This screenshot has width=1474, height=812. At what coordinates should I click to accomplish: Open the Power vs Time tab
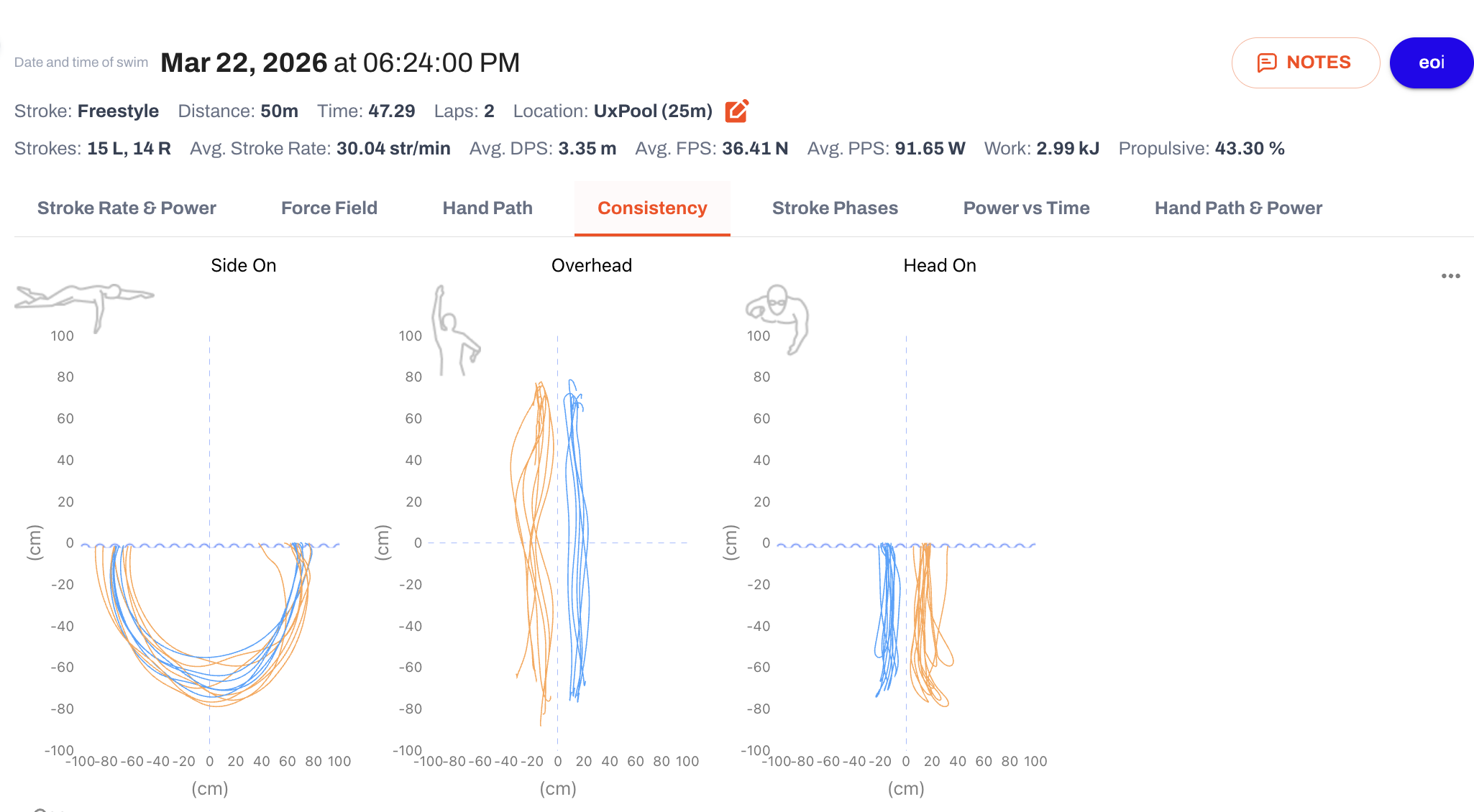click(1026, 208)
